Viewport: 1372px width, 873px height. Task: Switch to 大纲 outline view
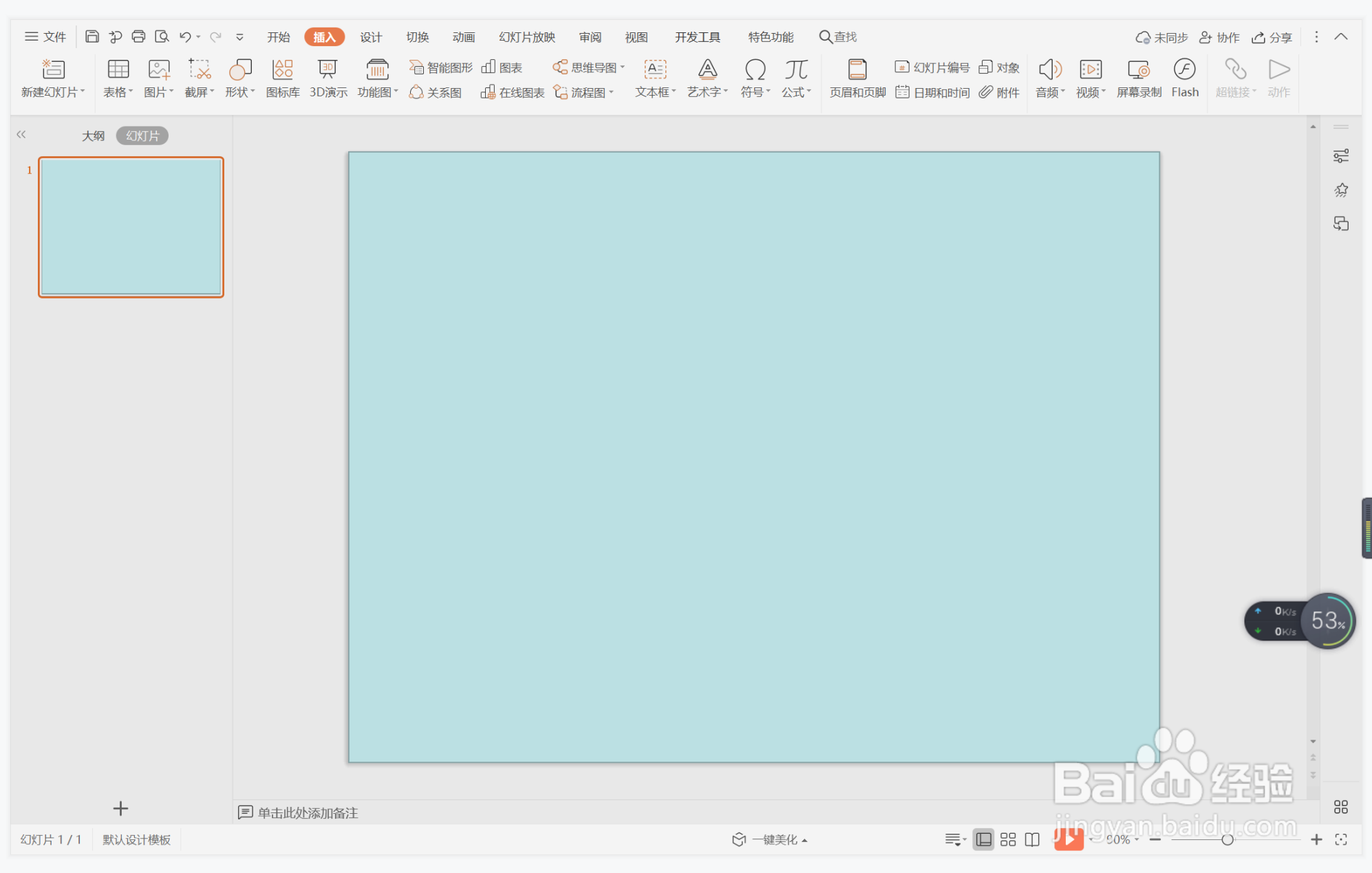click(93, 136)
